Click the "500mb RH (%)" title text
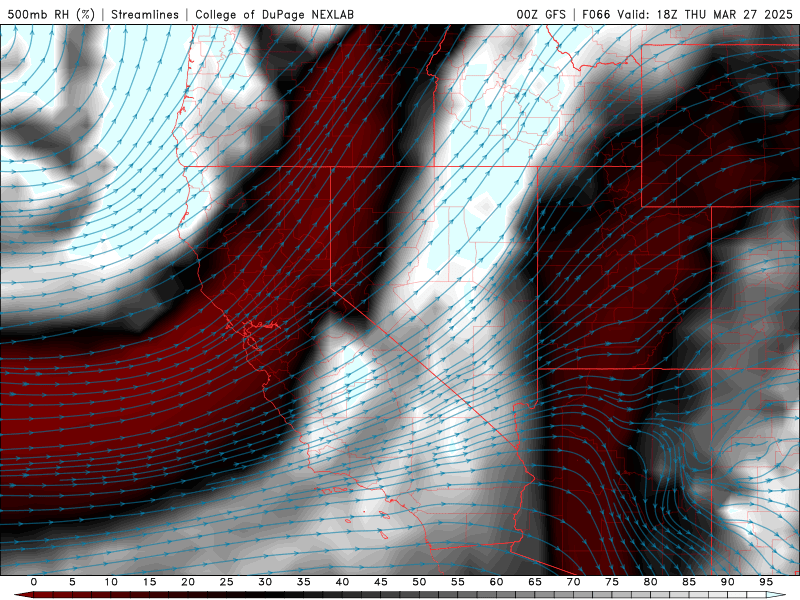Screen dimensions: 800x600 pos(51,14)
